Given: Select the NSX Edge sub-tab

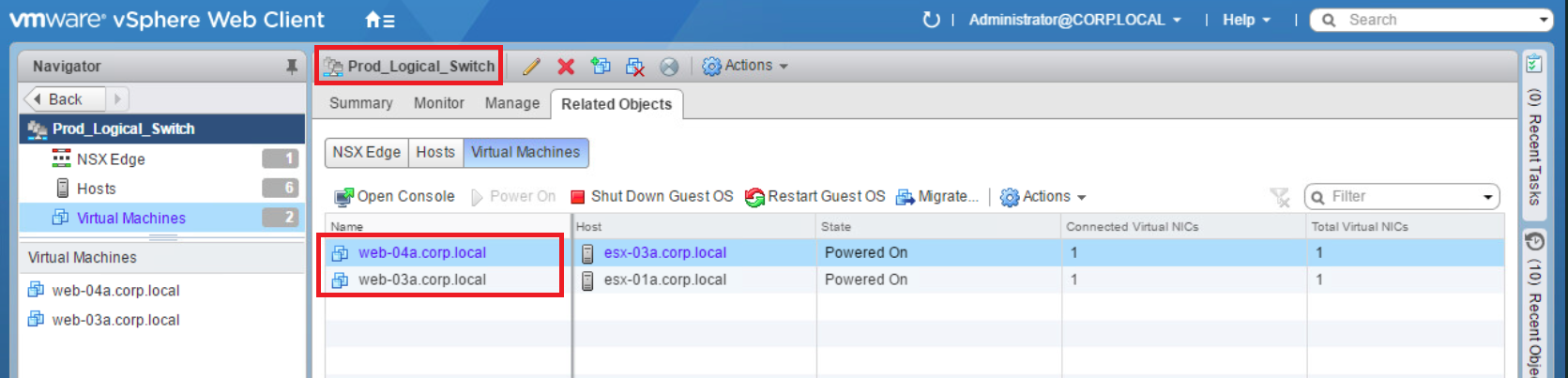Looking at the screenshot, I should 367,152.
